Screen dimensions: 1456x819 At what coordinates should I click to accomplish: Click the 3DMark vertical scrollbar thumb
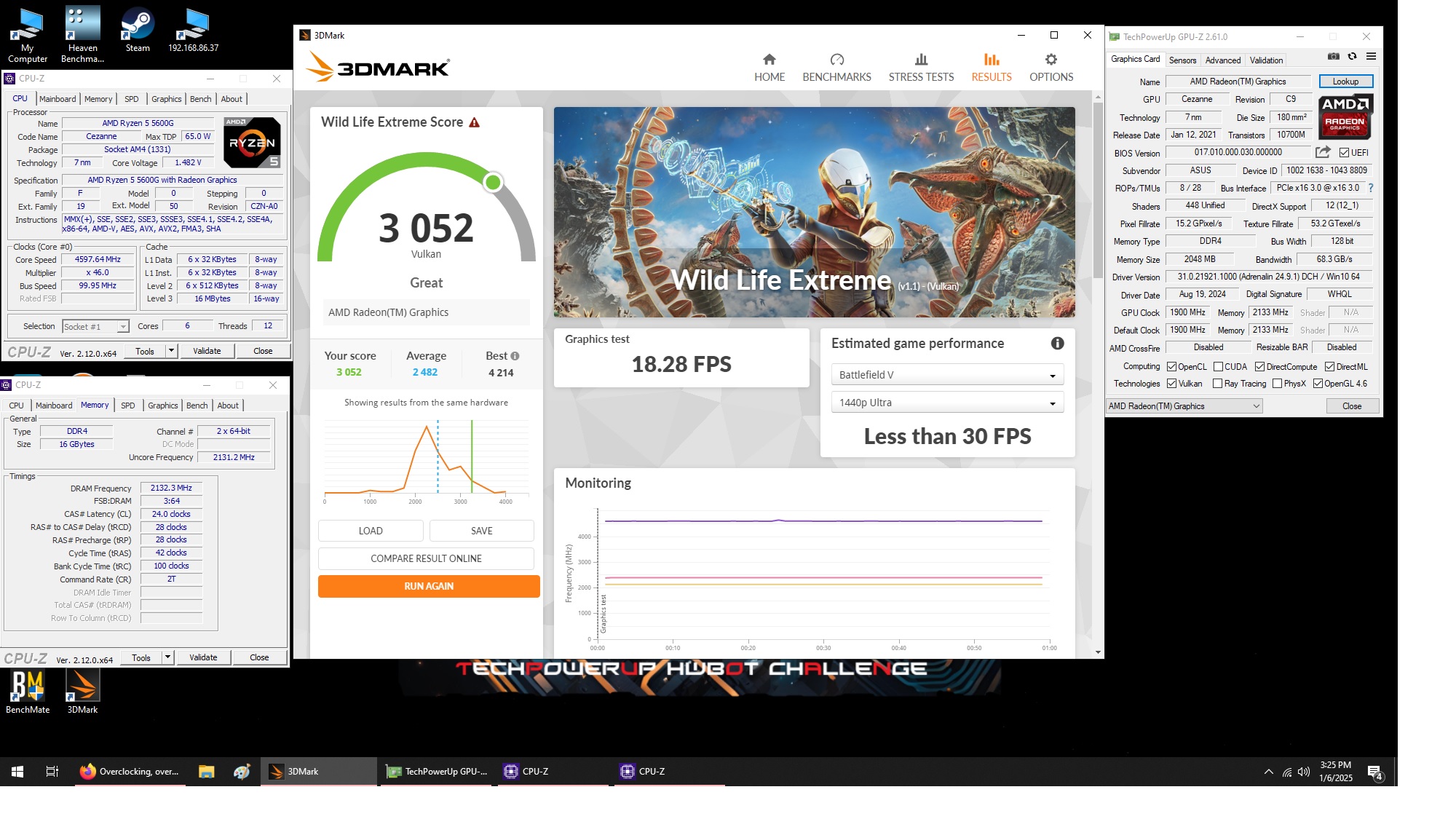pyautogui.click(x=1098, y=189)
